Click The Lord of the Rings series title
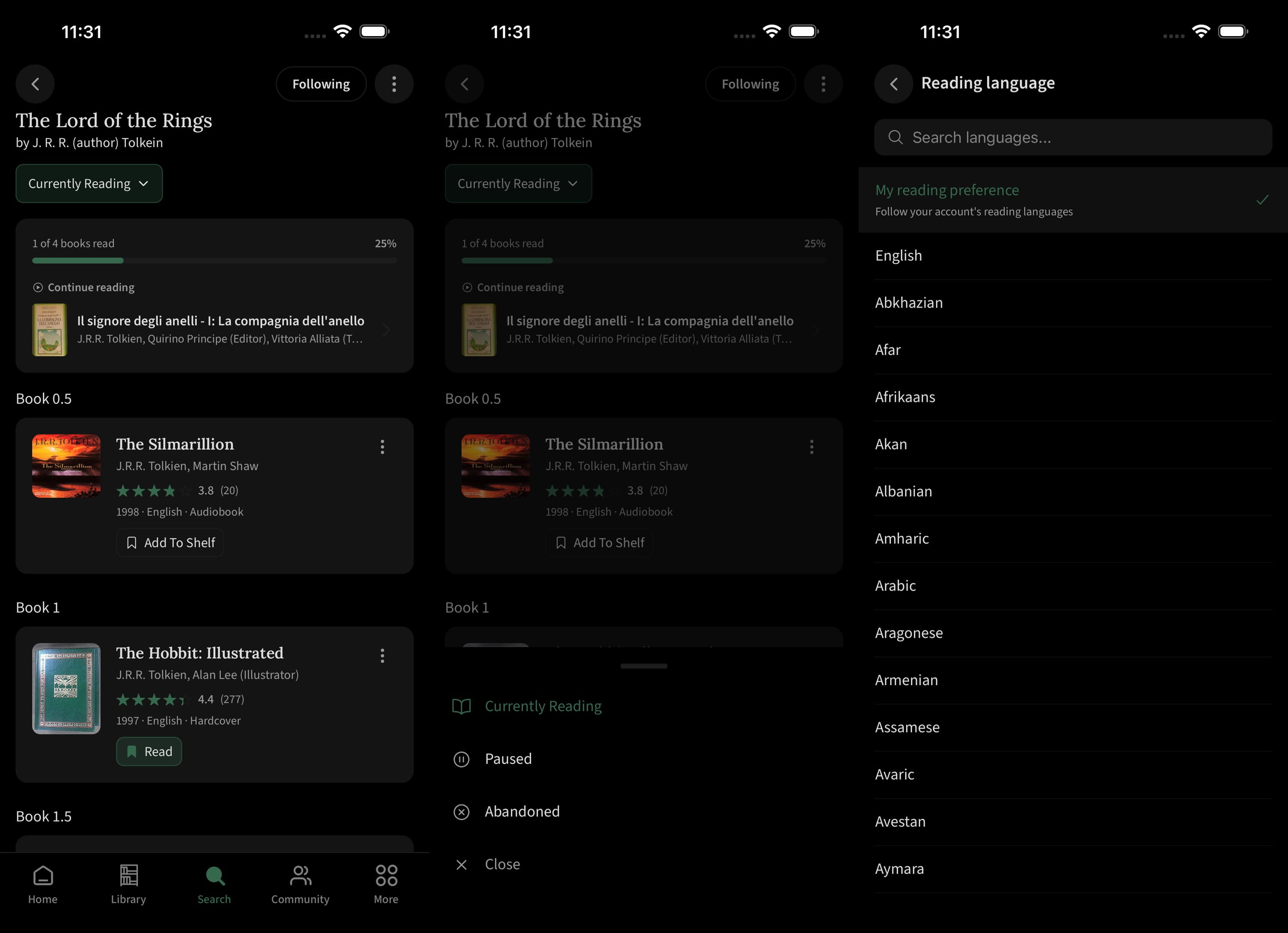This screenshot has width=1288, height=933. click(114, 120)
